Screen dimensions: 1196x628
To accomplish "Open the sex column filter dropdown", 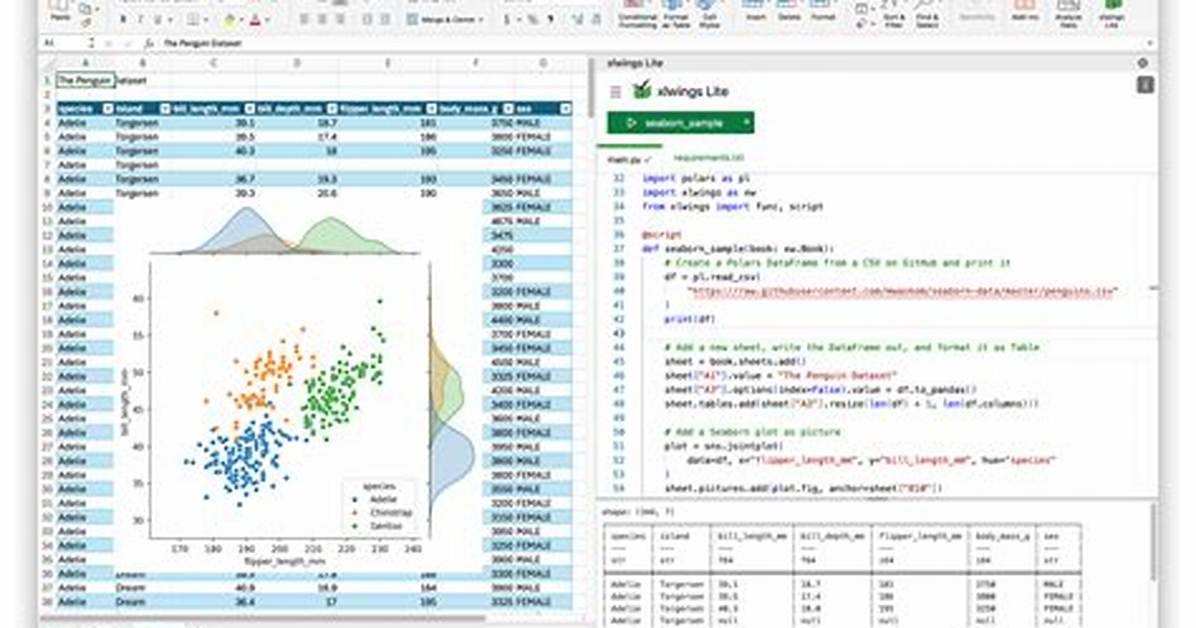I will pos(565,109).
